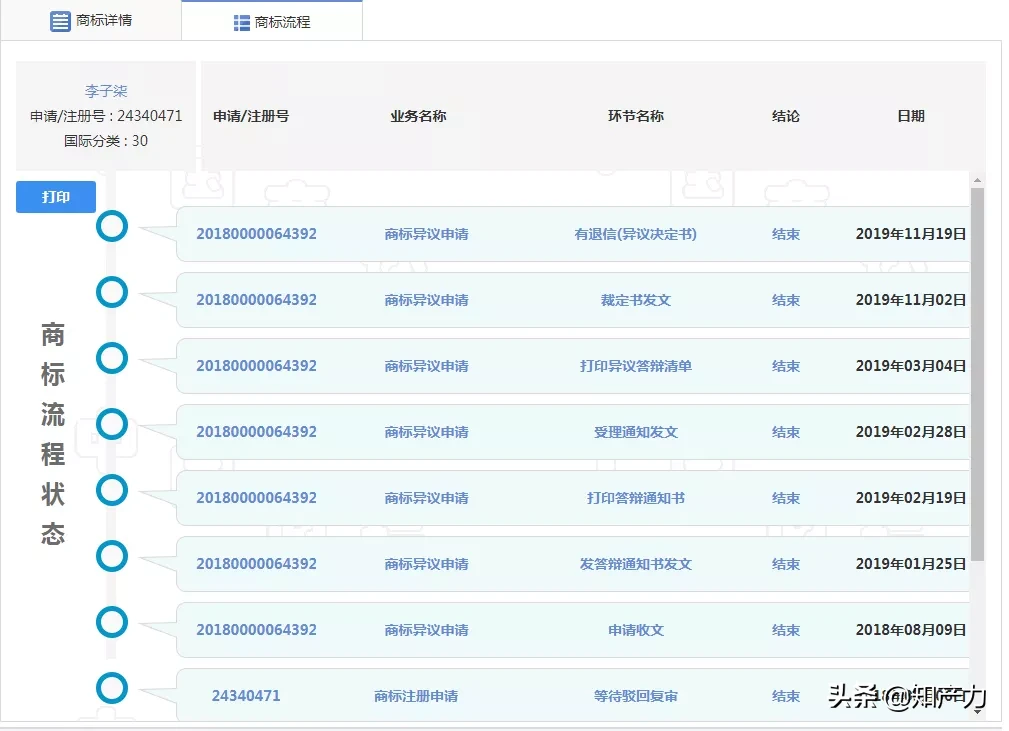
Task: Click number 20180000064392 in 2019年11月19日 row
Action: pos(257,234)
